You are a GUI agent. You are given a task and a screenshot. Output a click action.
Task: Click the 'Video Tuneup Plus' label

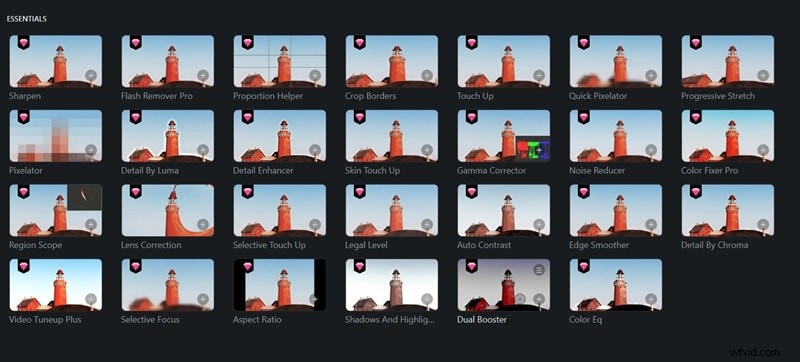[45, 320]
